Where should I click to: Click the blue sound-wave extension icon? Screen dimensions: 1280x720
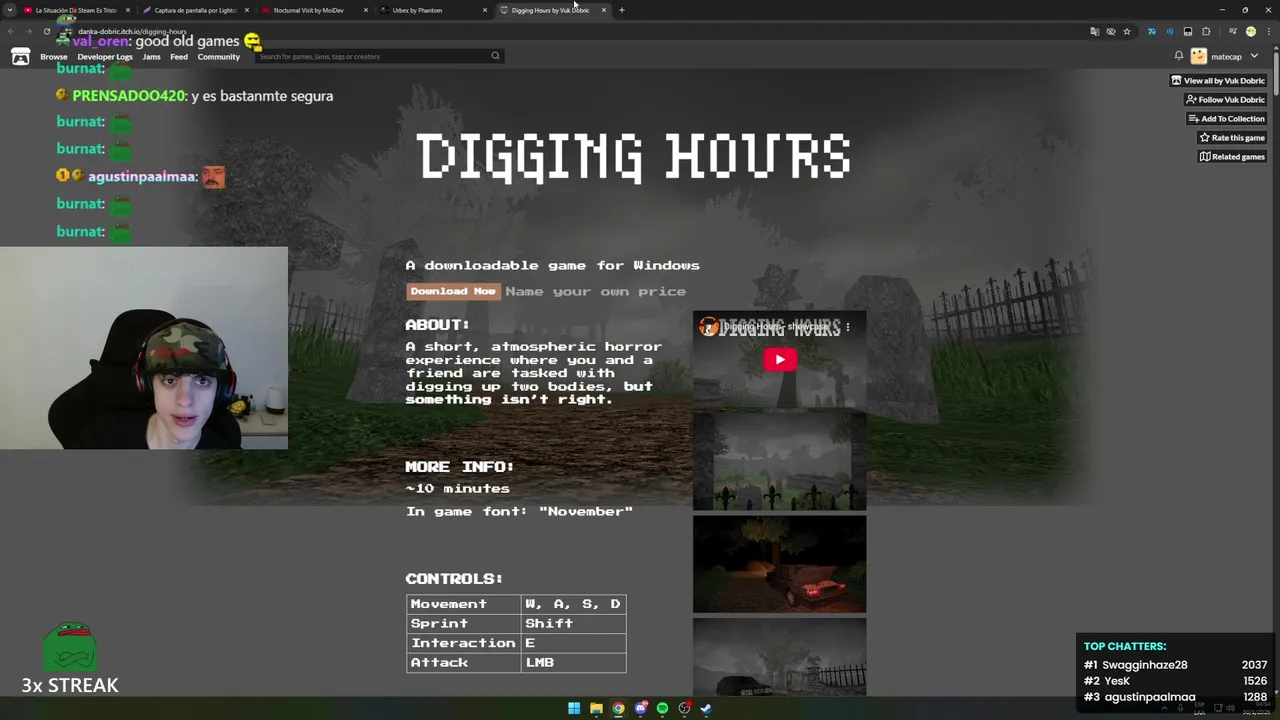pos(1170,31)
